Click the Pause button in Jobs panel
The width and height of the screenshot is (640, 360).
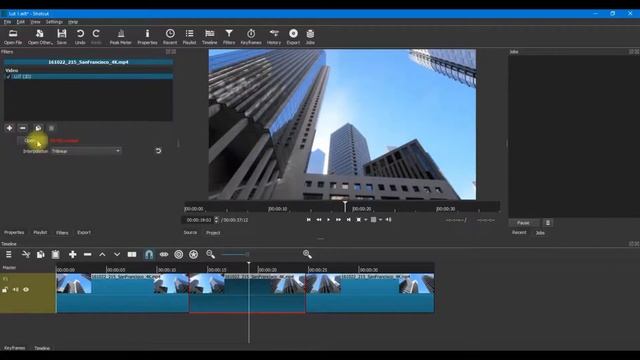click(x=523, y=223)
